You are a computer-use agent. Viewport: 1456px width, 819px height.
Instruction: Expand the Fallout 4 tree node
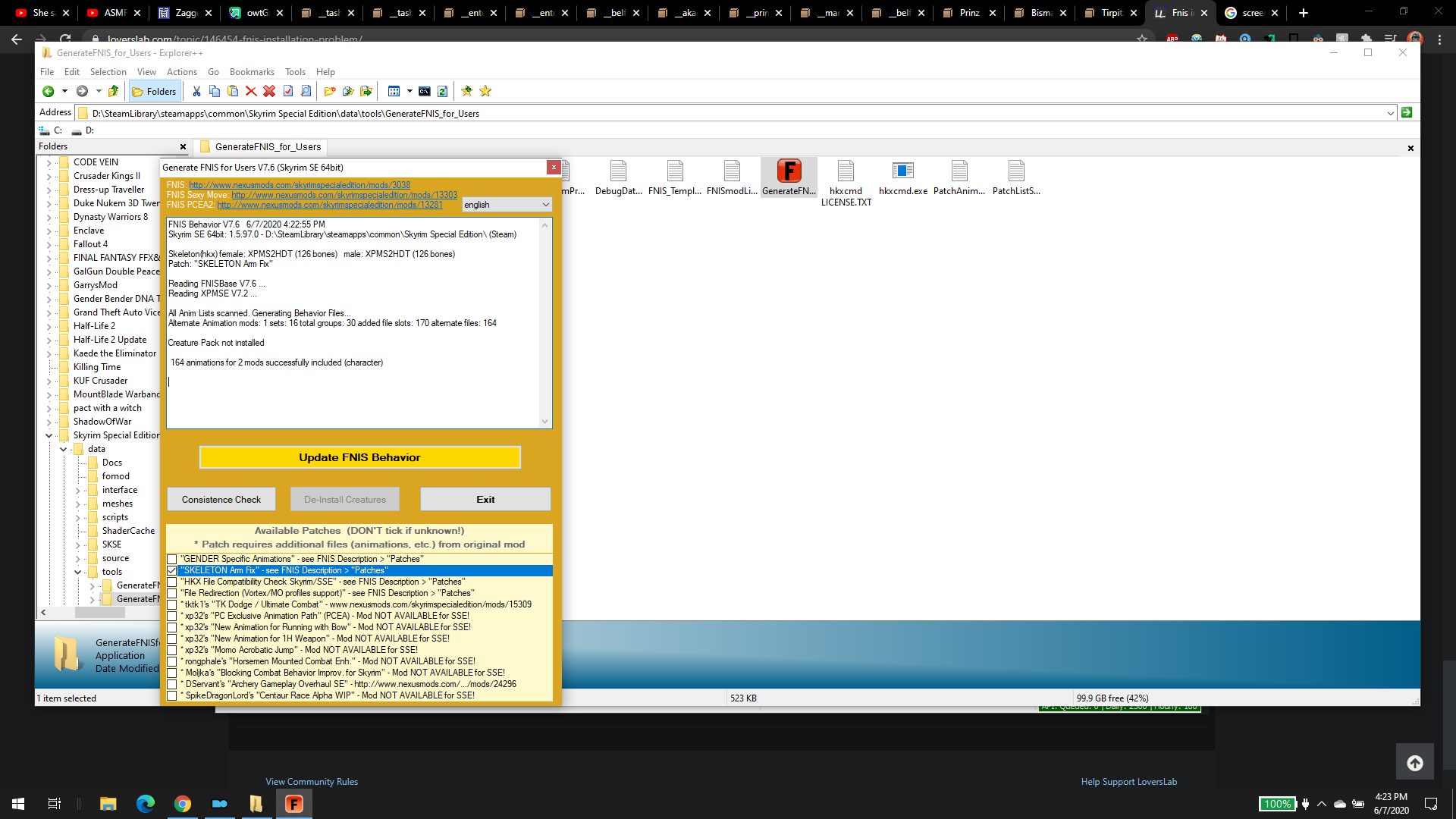coord(49,245)
